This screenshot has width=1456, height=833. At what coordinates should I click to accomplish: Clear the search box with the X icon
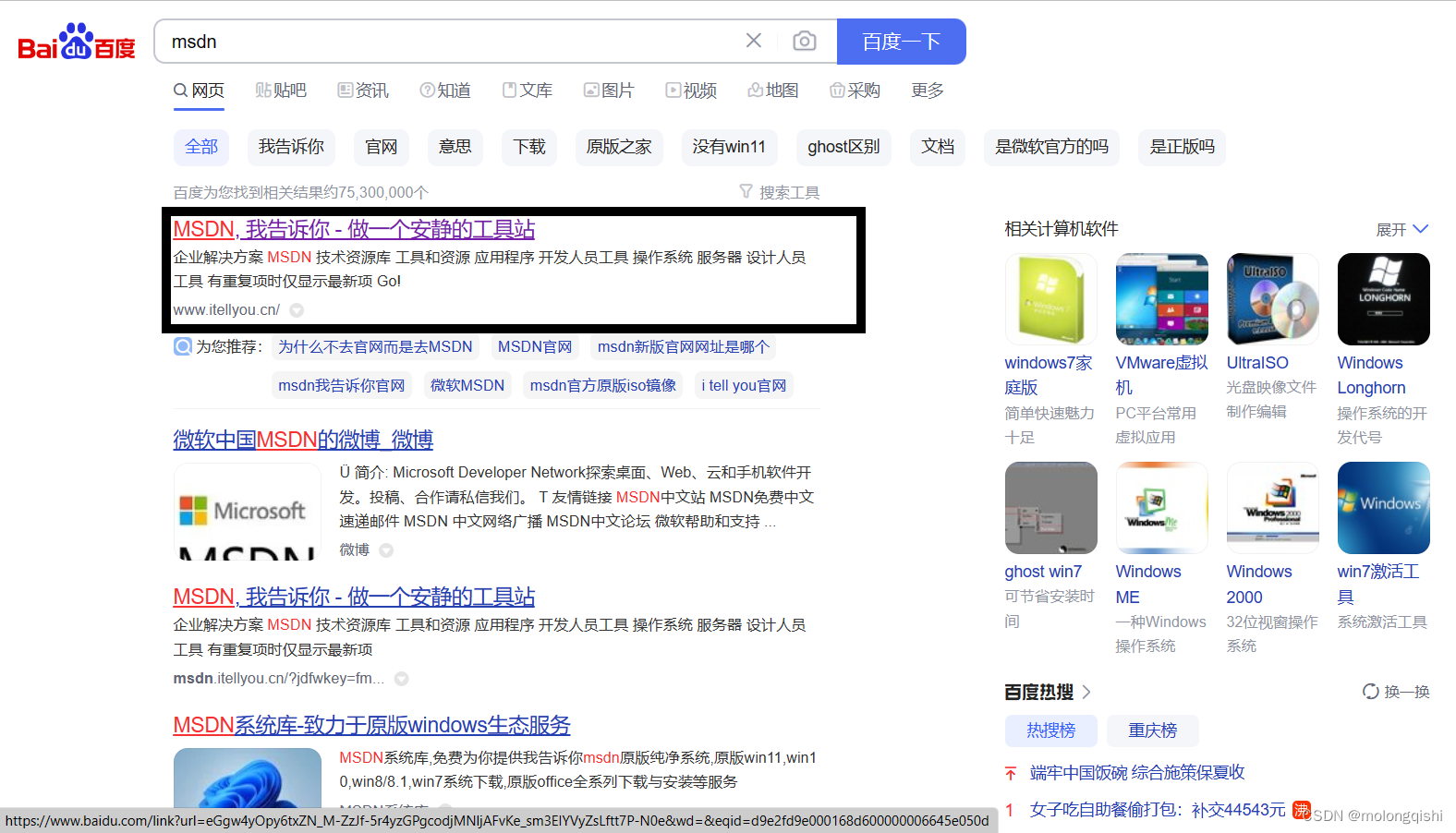click(x=754, y=41)
